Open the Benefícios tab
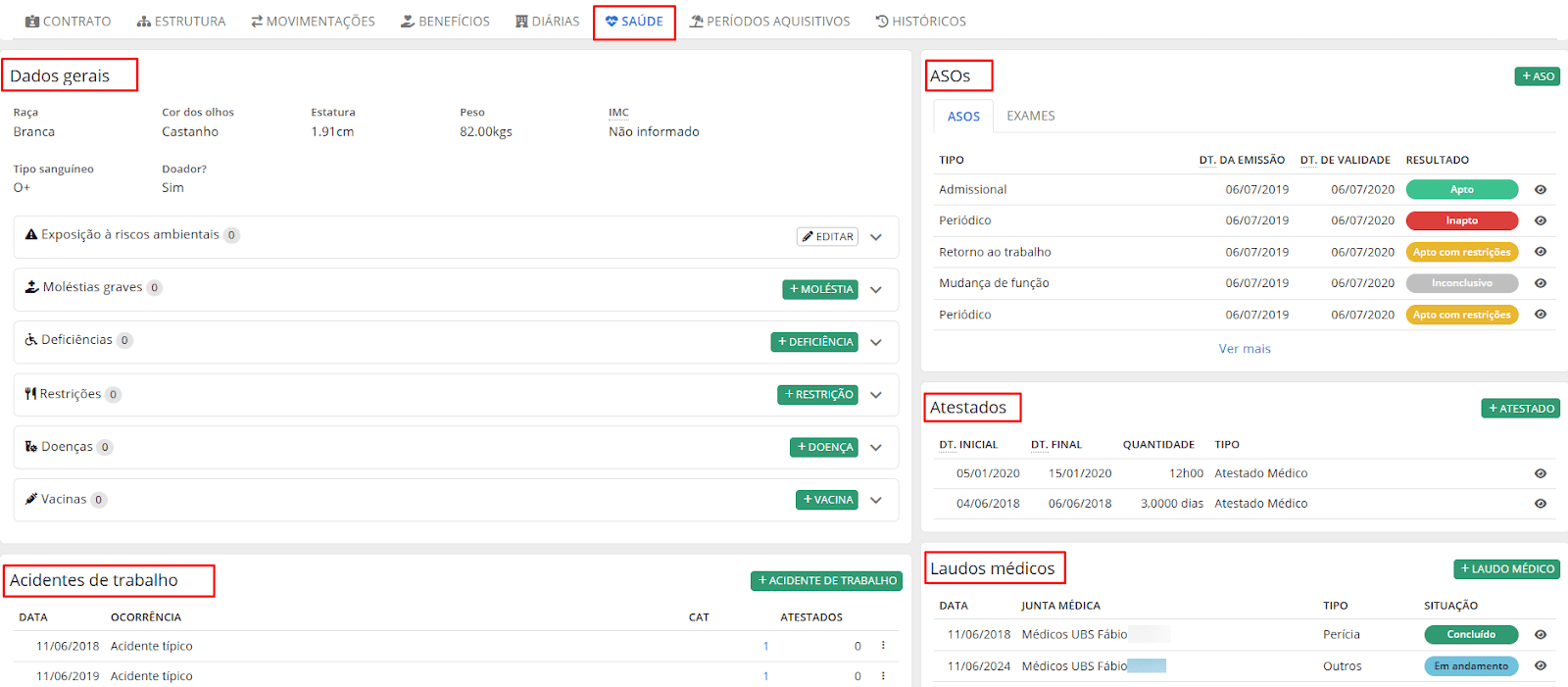1568x687 pixels. [445, 22]
